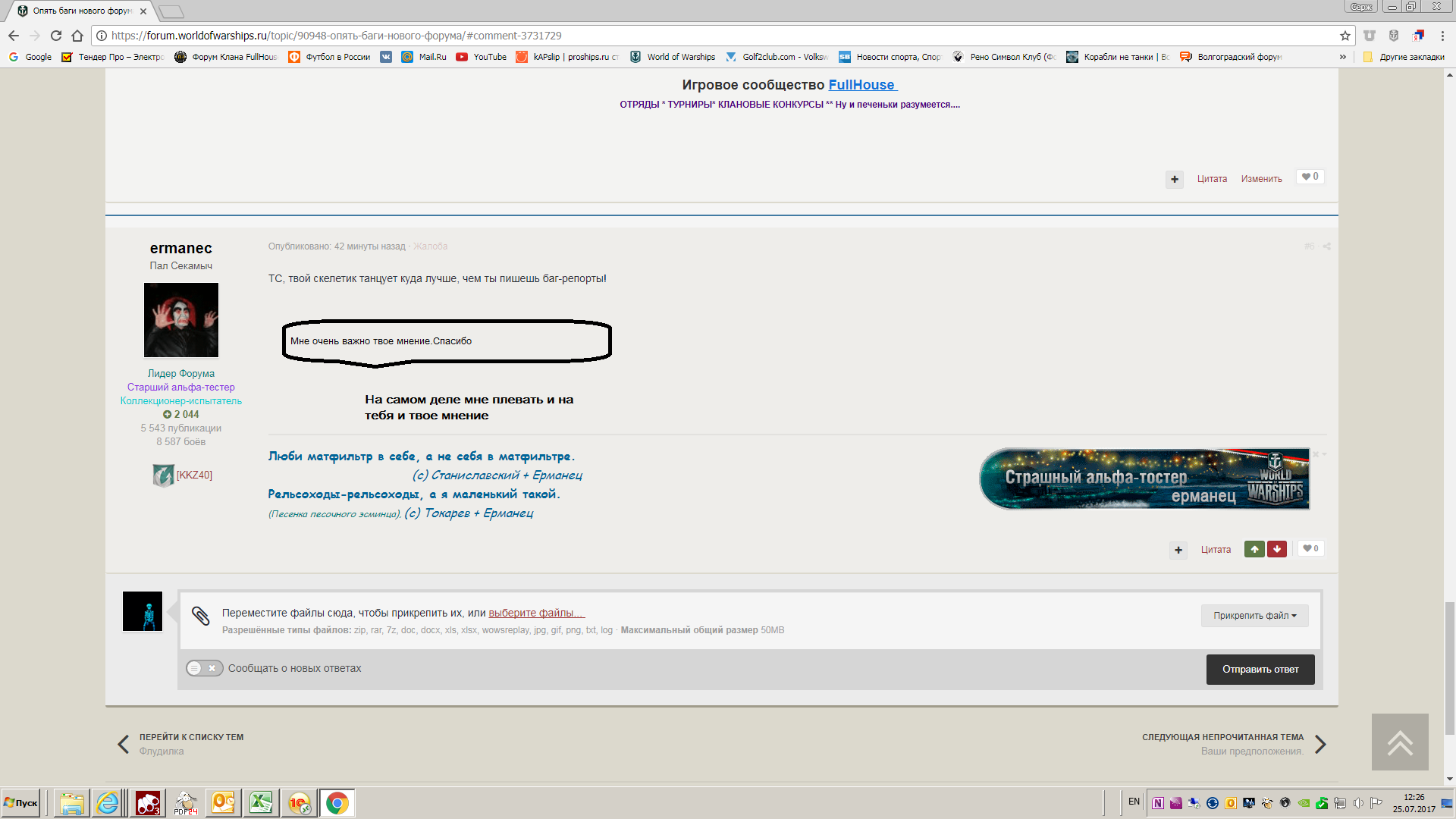Click the OneNote tray icon
Screen dimensions: 1456x819
tap(1158, 803)
